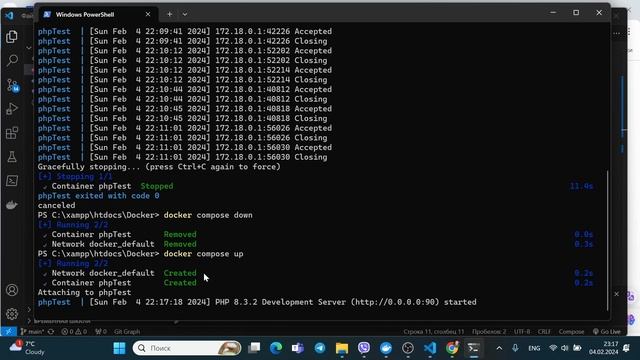Switch to Visual Studio Code from taskbar

[x=430, y=348]
